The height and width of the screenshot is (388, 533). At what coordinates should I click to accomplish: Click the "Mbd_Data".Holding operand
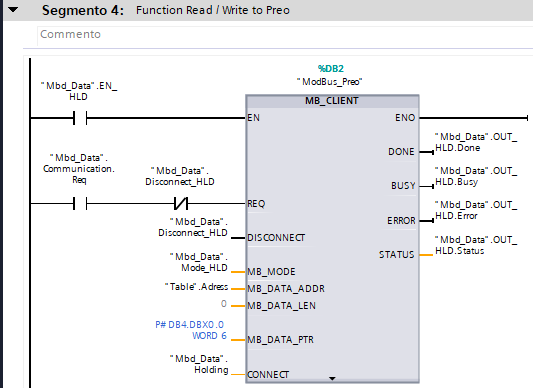pyautogui.click(x=199, y=364)
